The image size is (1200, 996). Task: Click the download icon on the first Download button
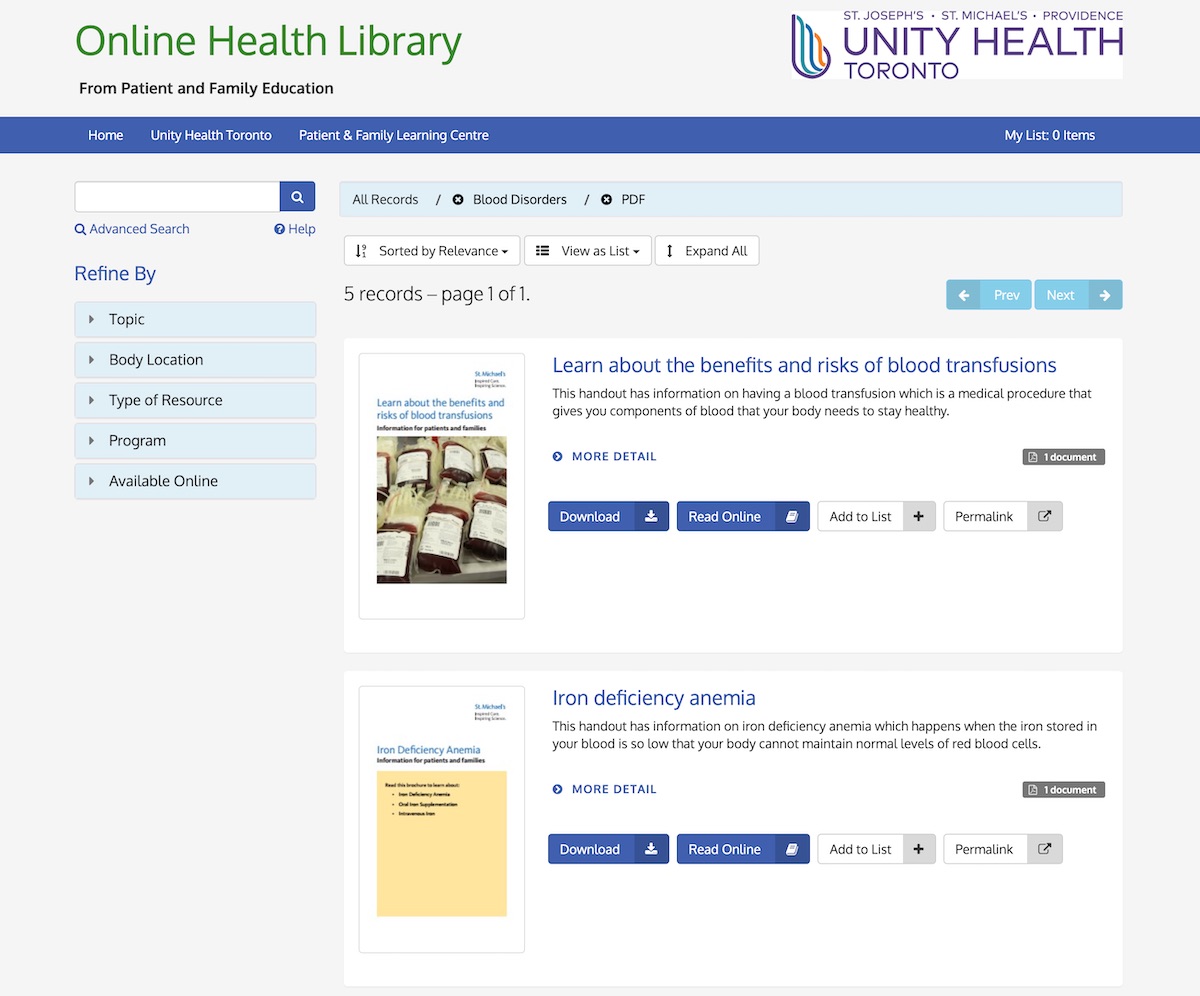(x=651, y=516)
